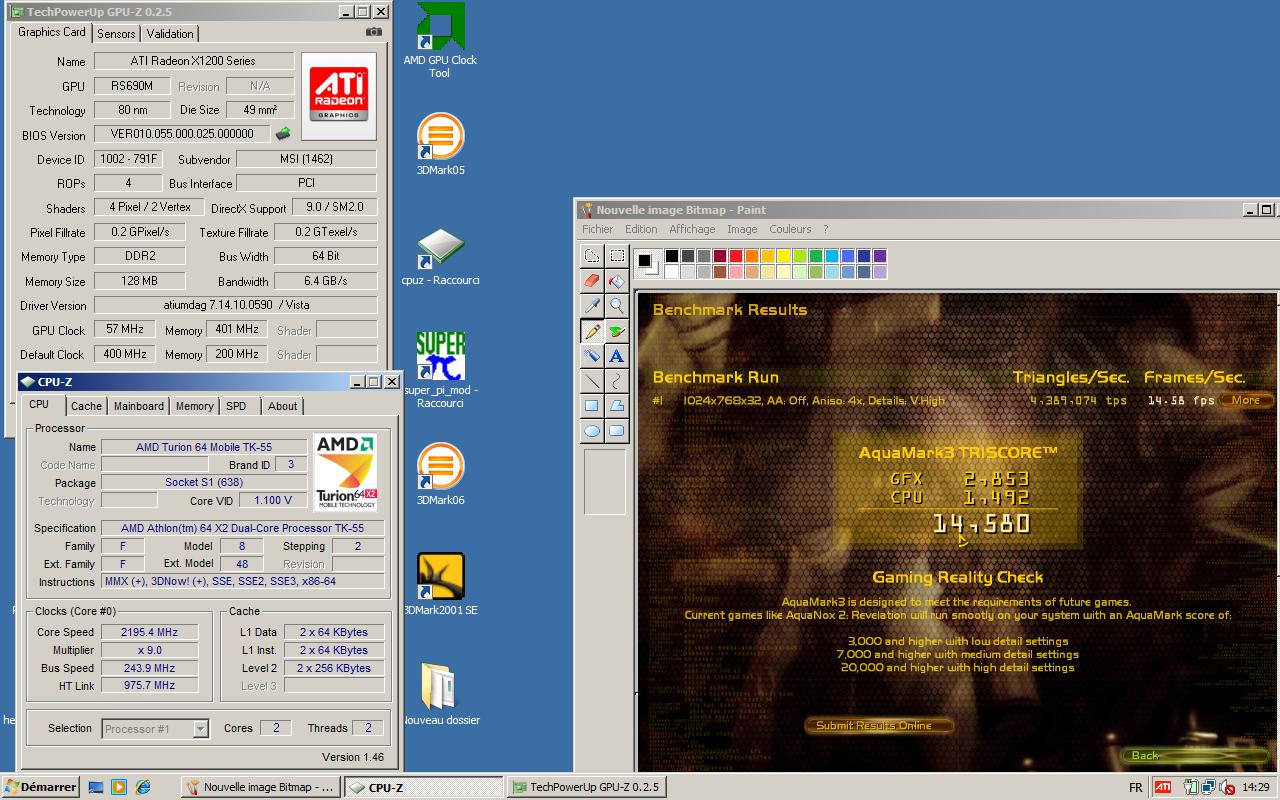Choose the Fill with color bucket tool

[x=617, y=281]
